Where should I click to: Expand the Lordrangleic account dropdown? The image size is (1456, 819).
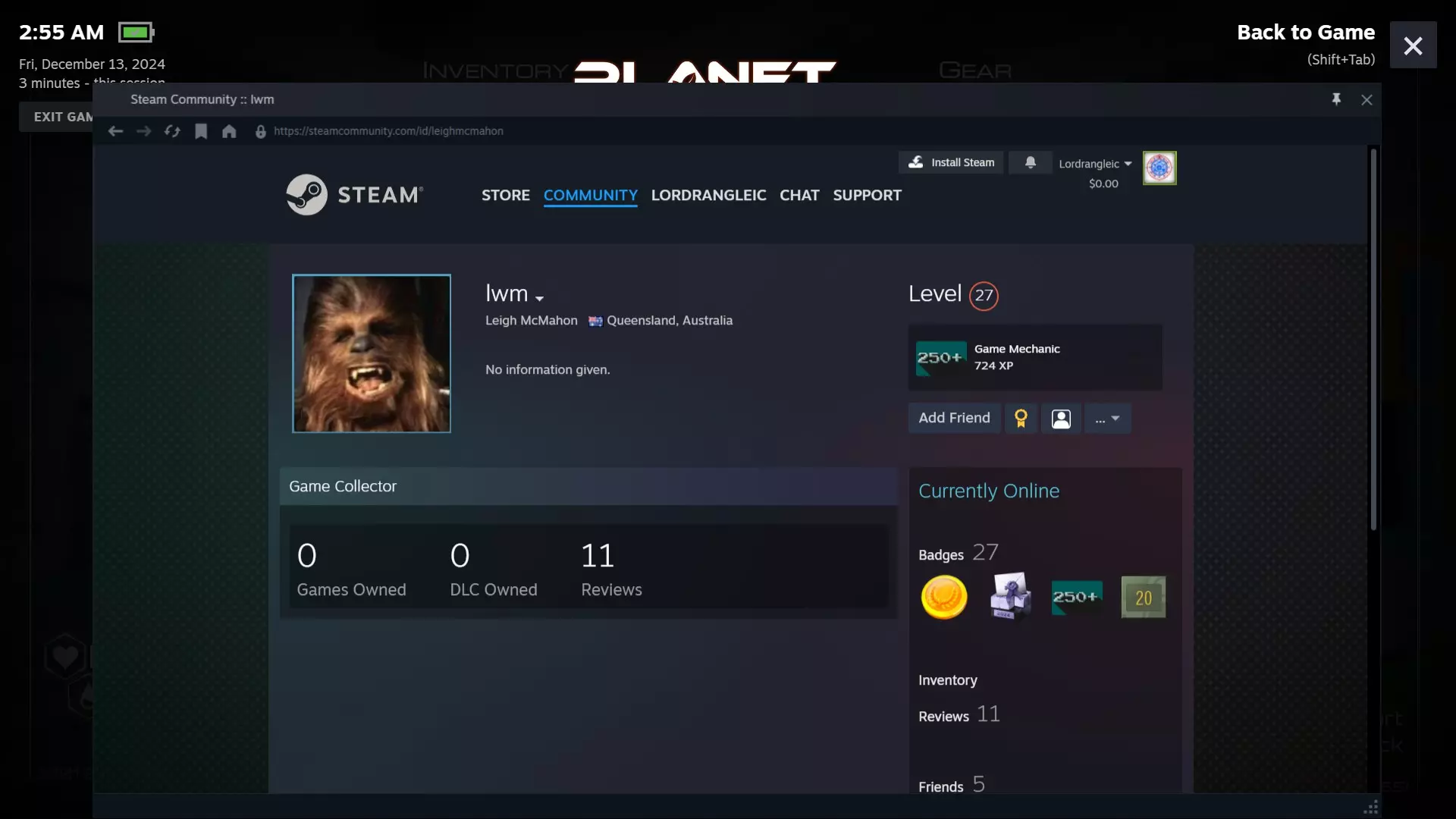pos(1095,164)
